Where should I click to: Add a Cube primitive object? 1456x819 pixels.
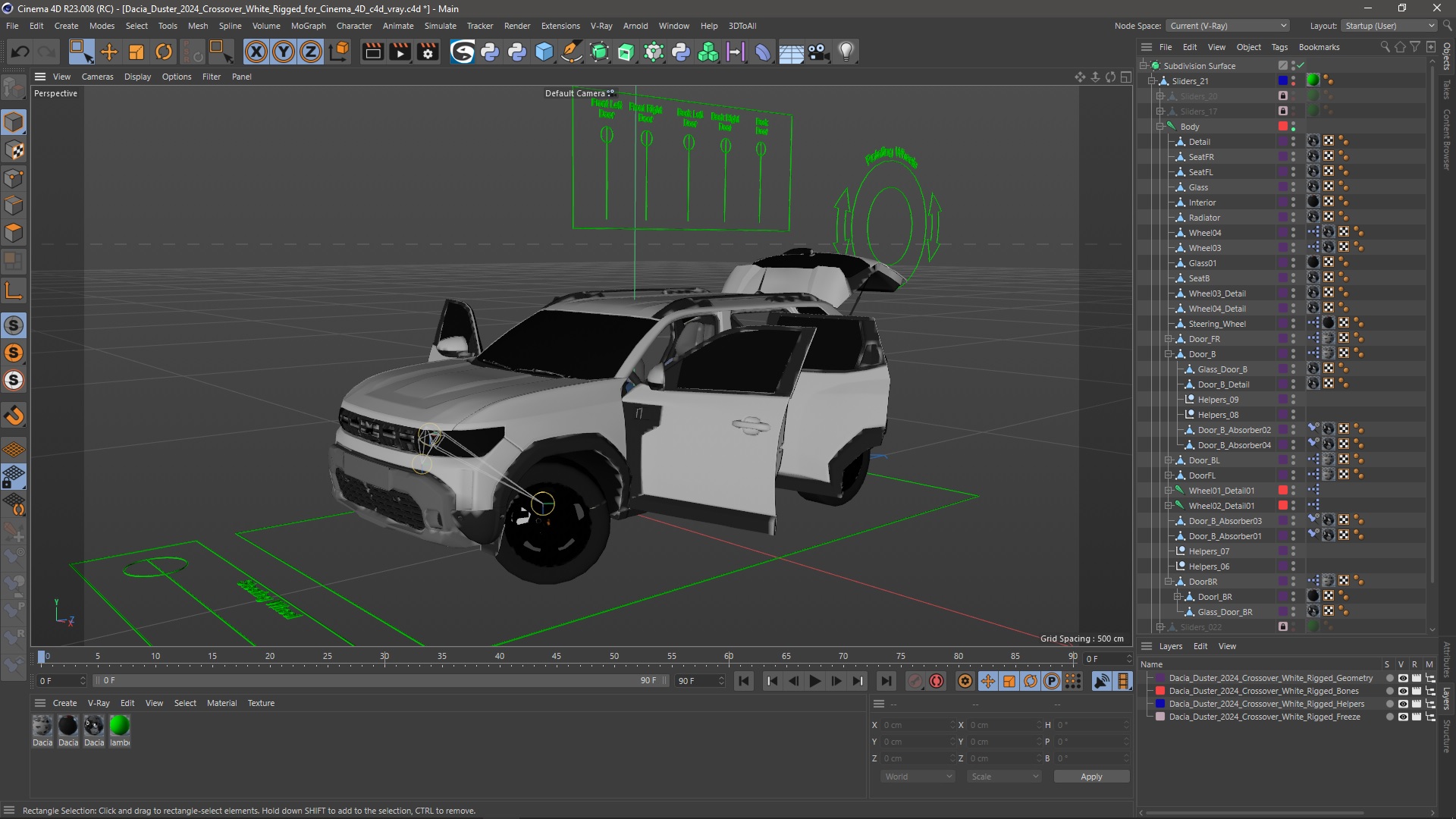544,52
